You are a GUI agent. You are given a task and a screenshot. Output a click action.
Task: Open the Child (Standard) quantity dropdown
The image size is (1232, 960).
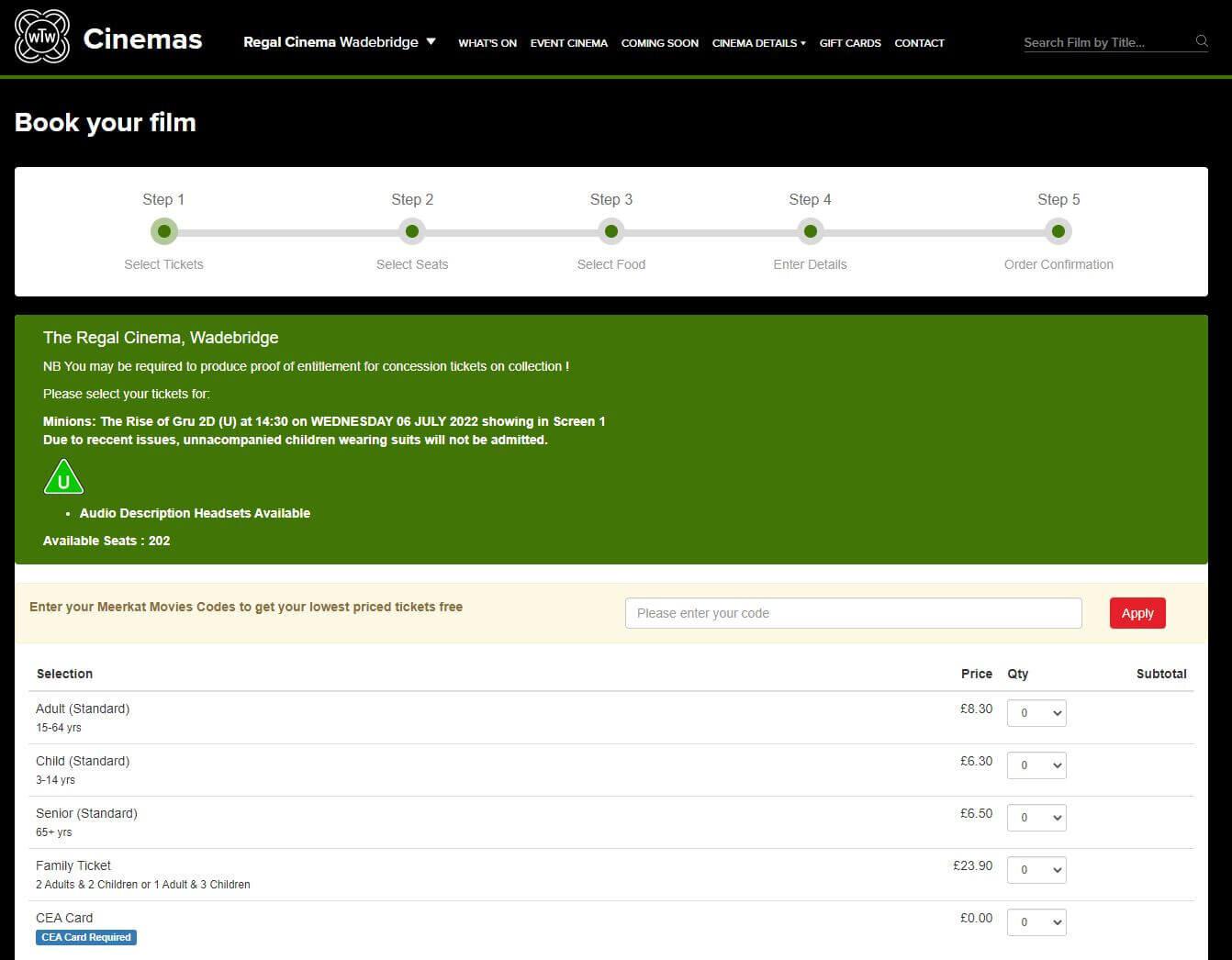pyautogui.click(x=1036, y=765)
